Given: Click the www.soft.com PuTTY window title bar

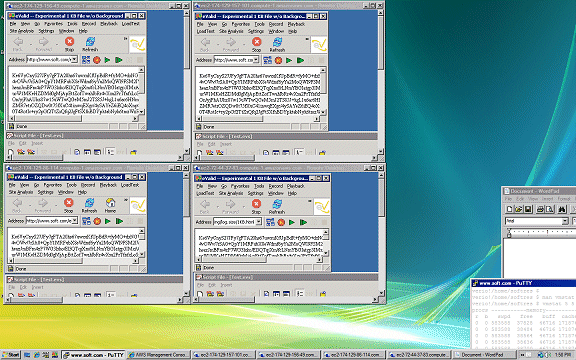Looking at the screenshot, I should pyautogui.click(x=523, y=283).
